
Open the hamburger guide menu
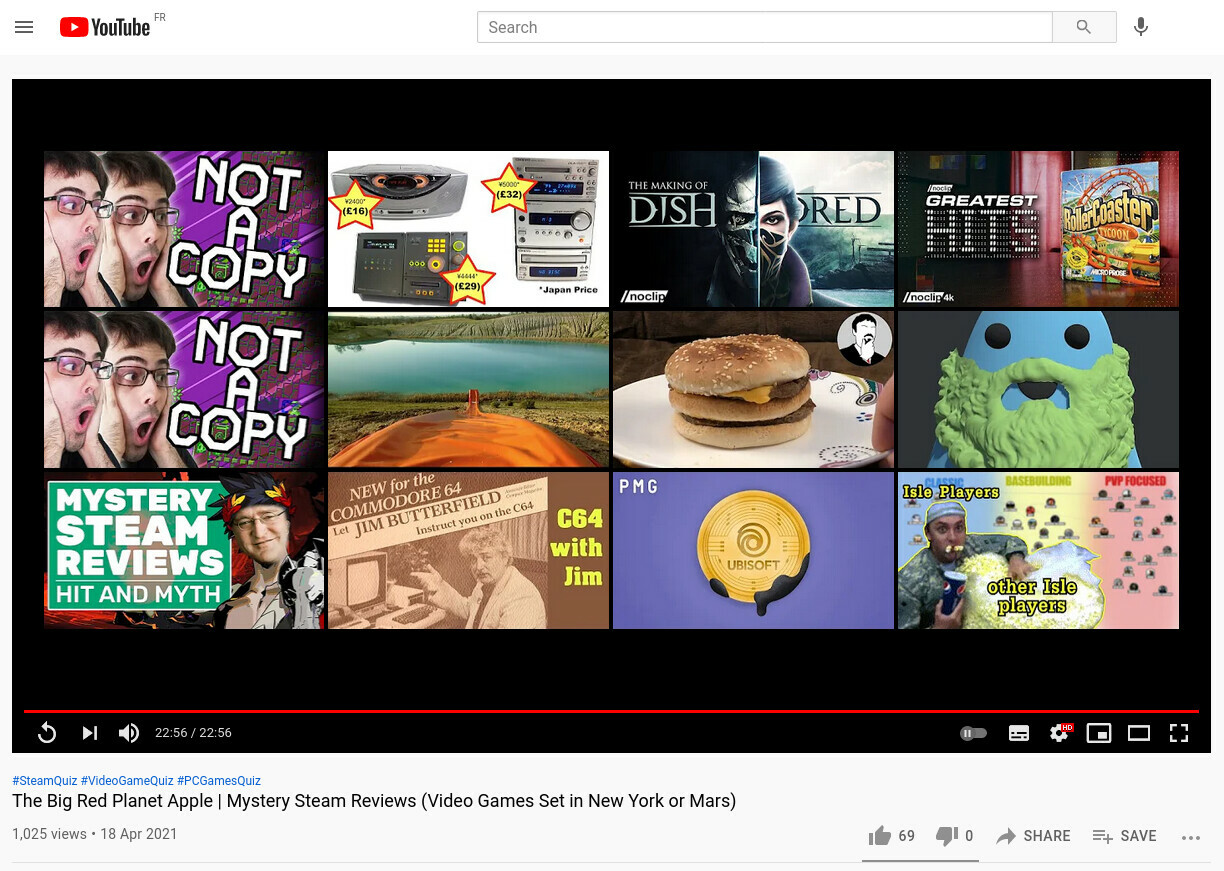tap(24, 27)
